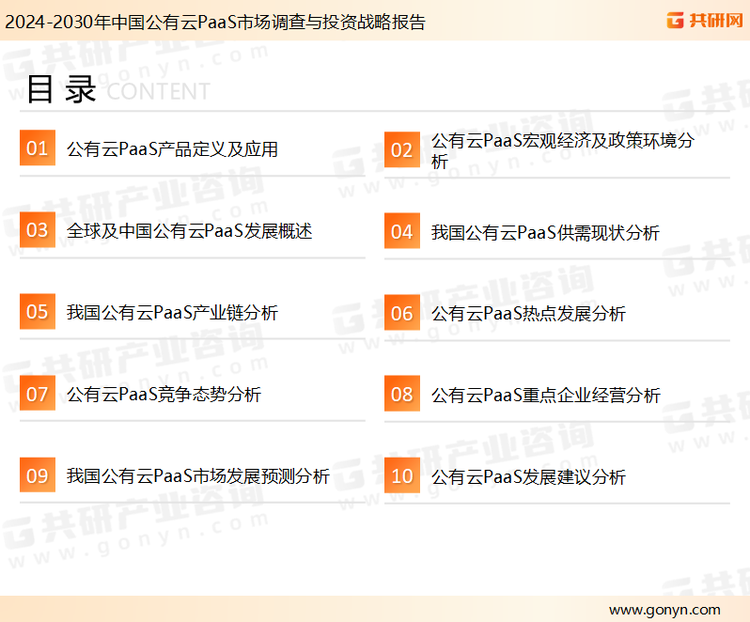
Task: Click the orange 08 number badge
Action: click(402, 394)
